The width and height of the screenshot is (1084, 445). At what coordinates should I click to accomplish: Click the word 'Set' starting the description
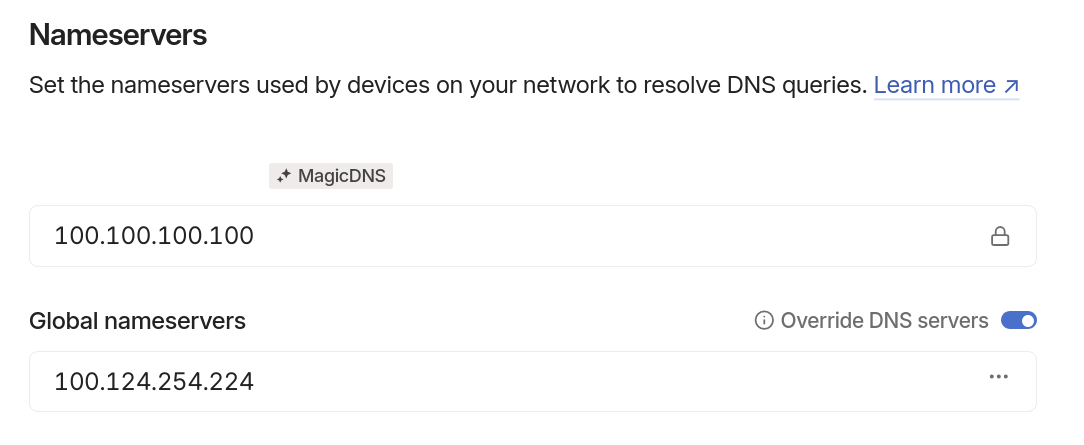pyautogui.click(x=45, y=86)
